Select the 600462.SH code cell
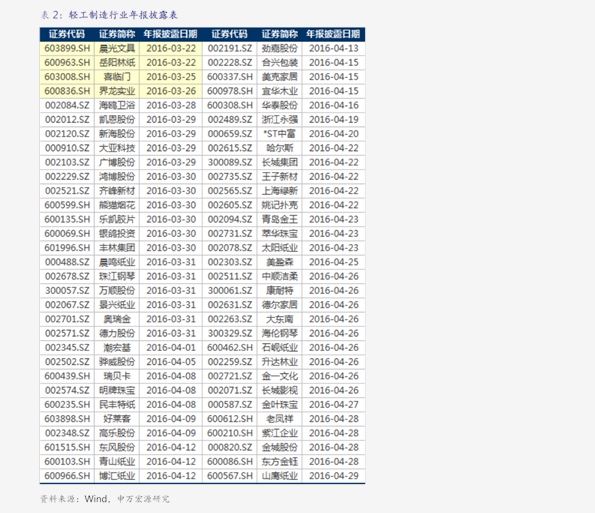Image resolution: width=595 pixels, height=513 pixels. pyautogui.click(x=230, y=348)
